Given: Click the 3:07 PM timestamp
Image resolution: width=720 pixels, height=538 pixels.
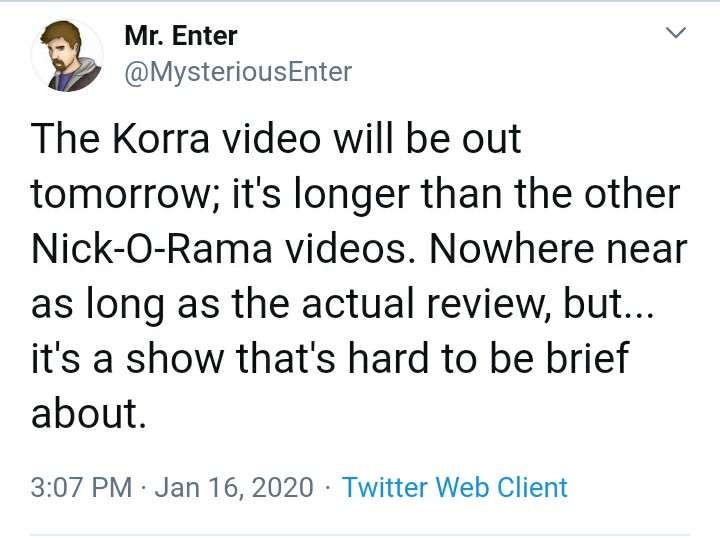Looking at the screenshot, I should coord(82,487).
